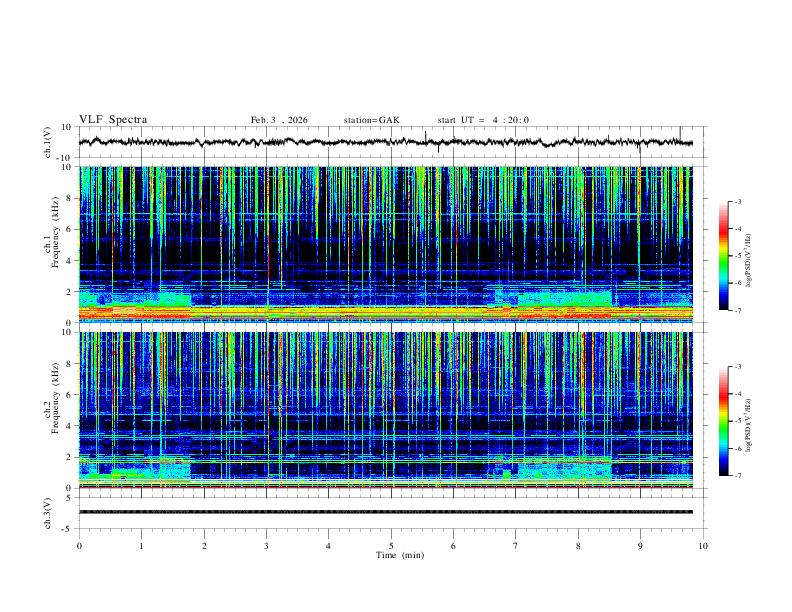Click inside the ch.1 spectrogram panel
This screenshot has width=792, height=612.
click(386, 244)
